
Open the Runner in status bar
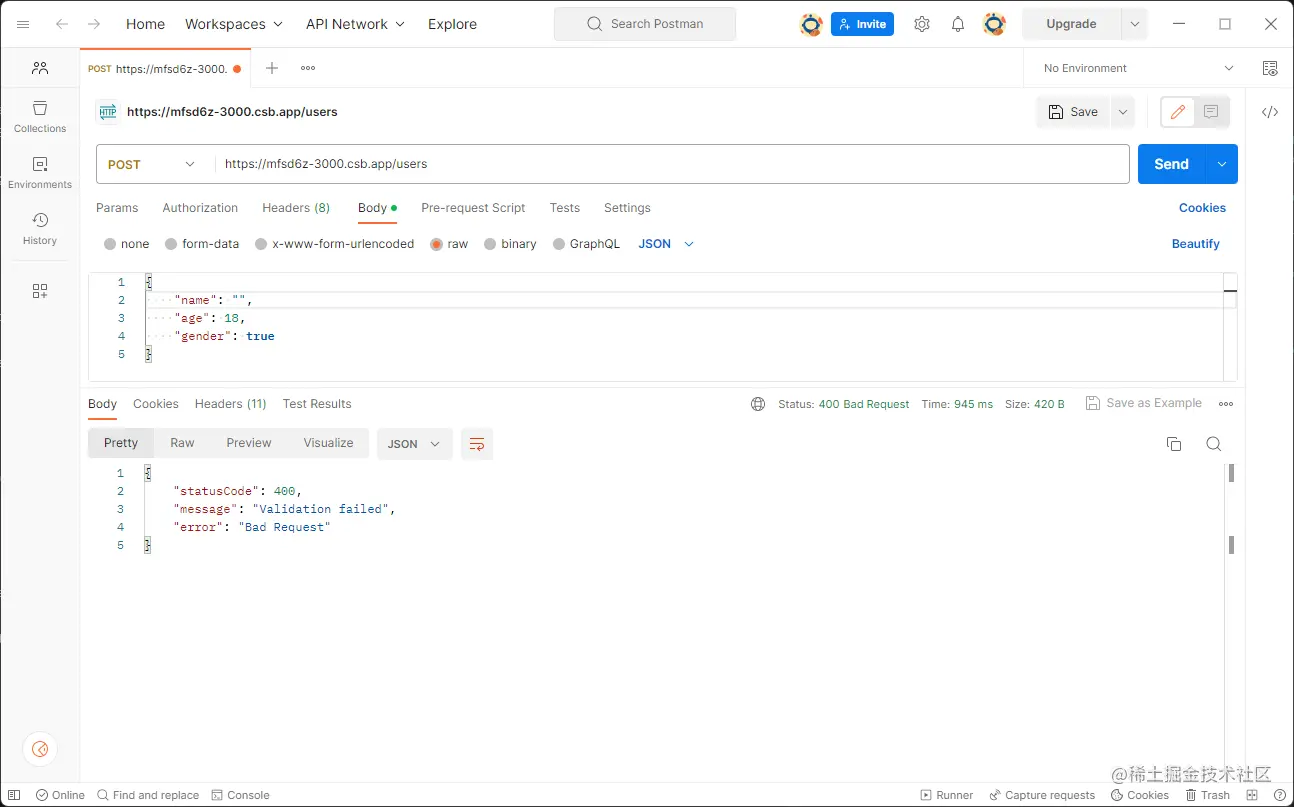coord(947,795)
